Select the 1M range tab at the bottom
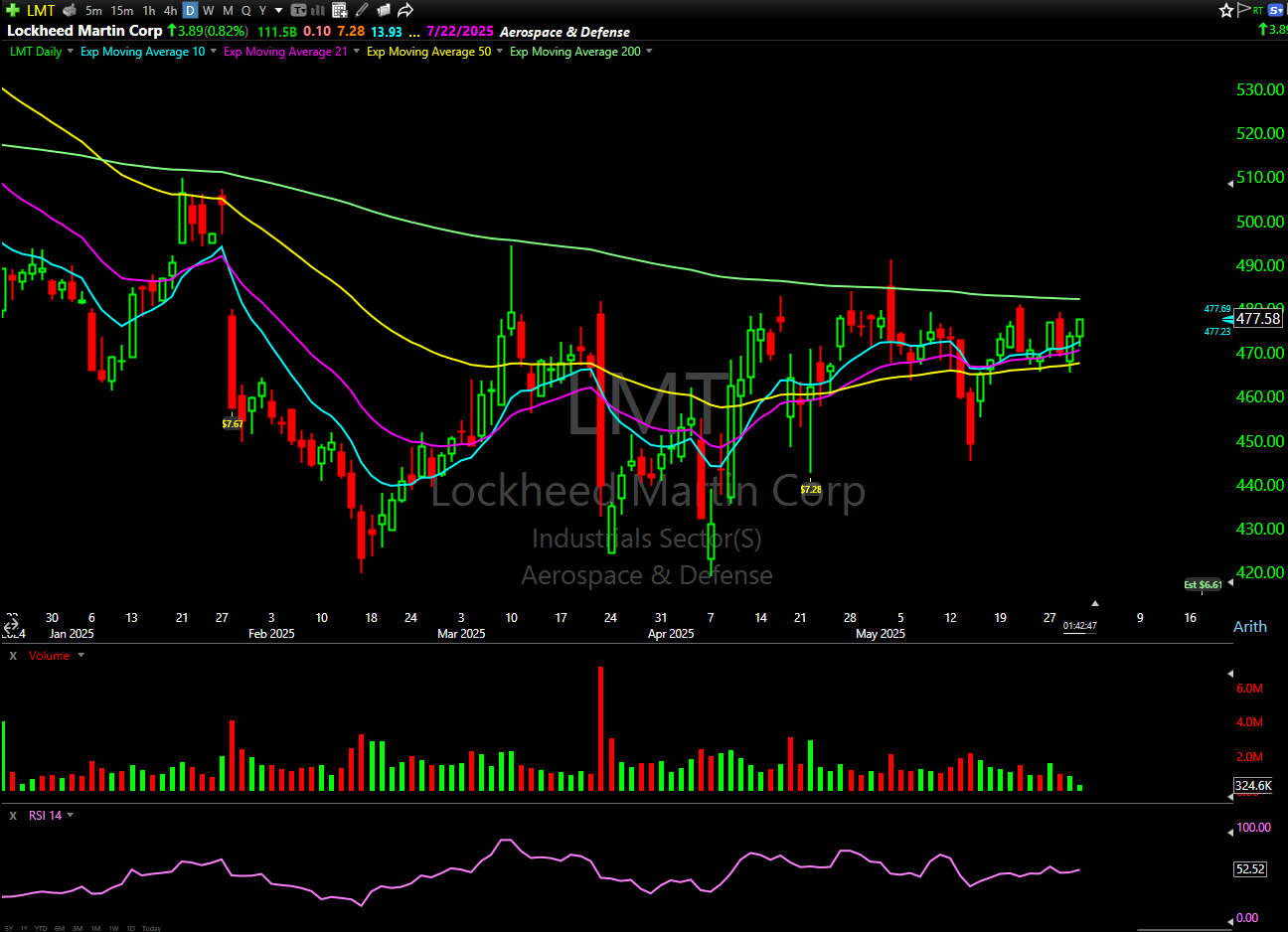This screenshot has width=1288, height=932. click(95, 928)
